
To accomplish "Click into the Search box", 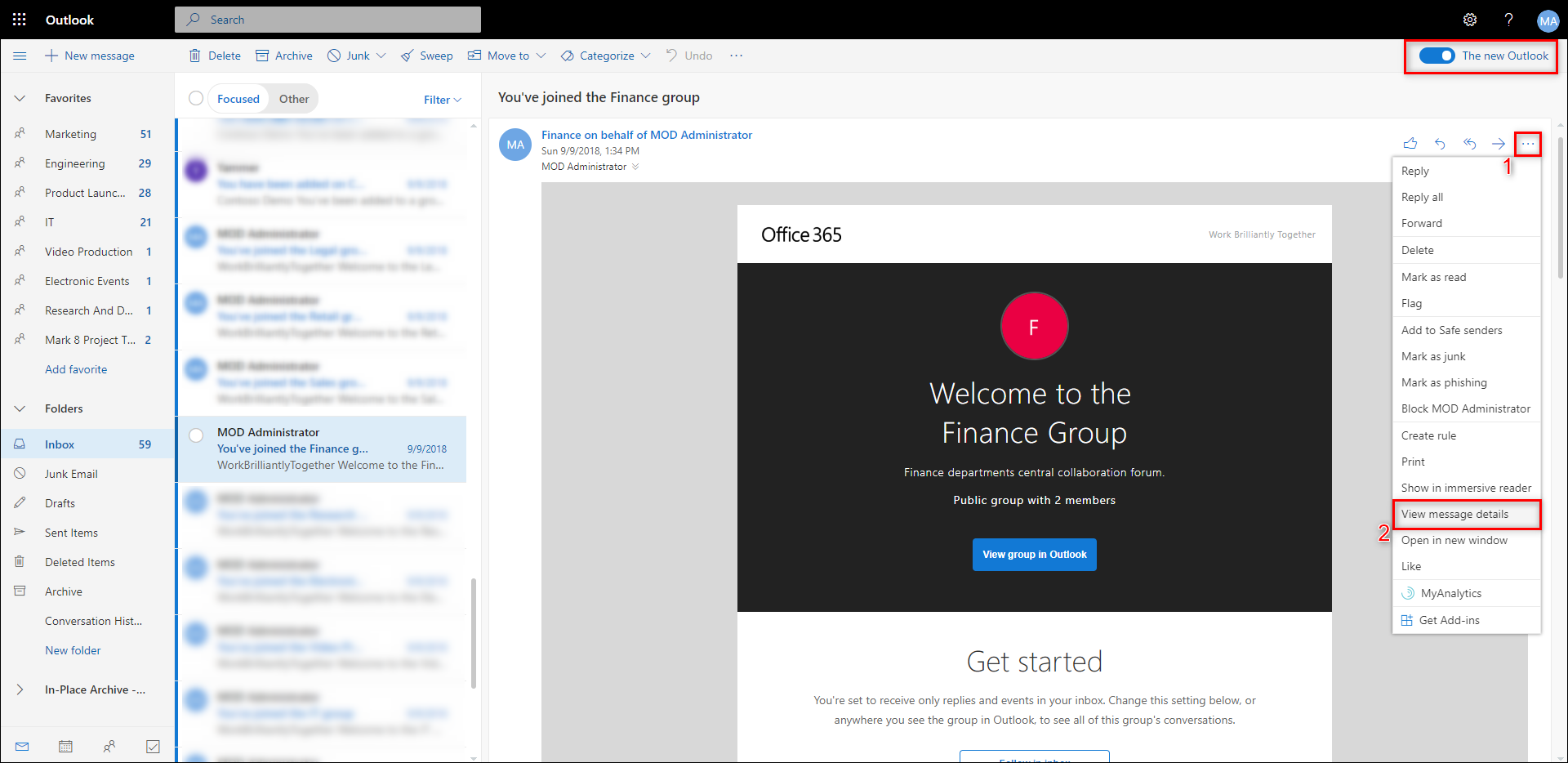I will [327, 20].
